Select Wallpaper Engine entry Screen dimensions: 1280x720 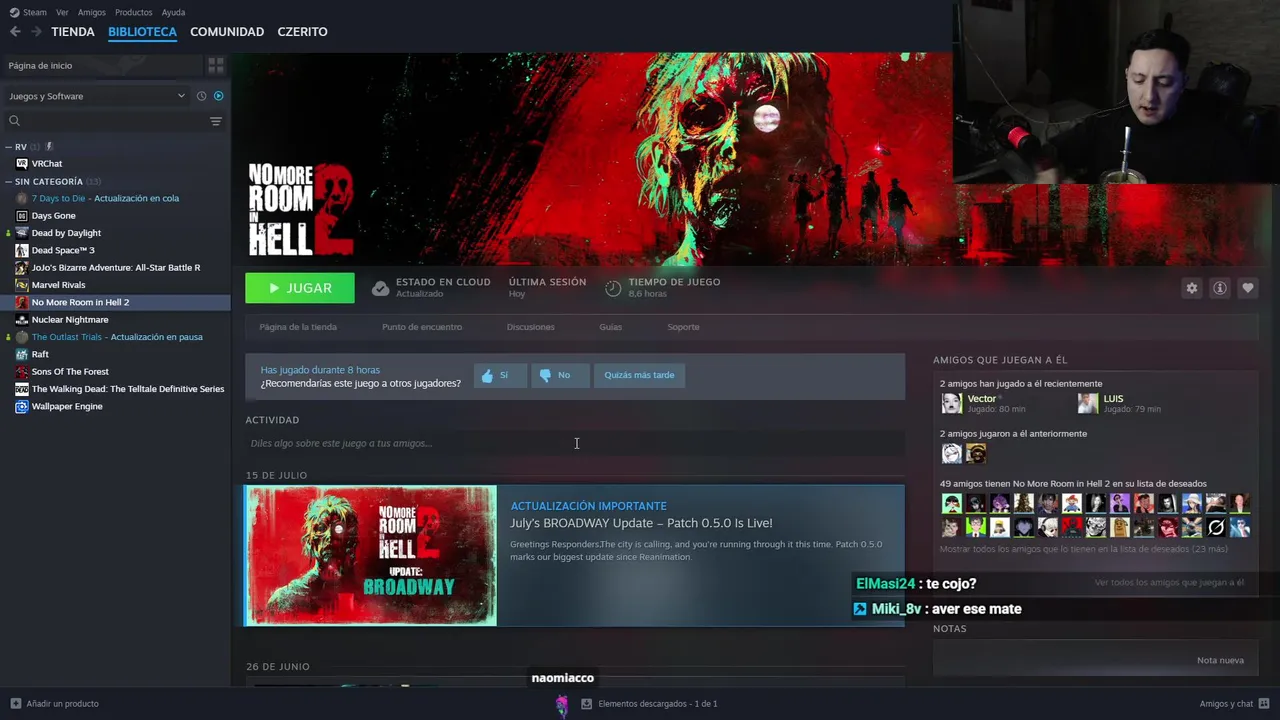pos(67,406)
